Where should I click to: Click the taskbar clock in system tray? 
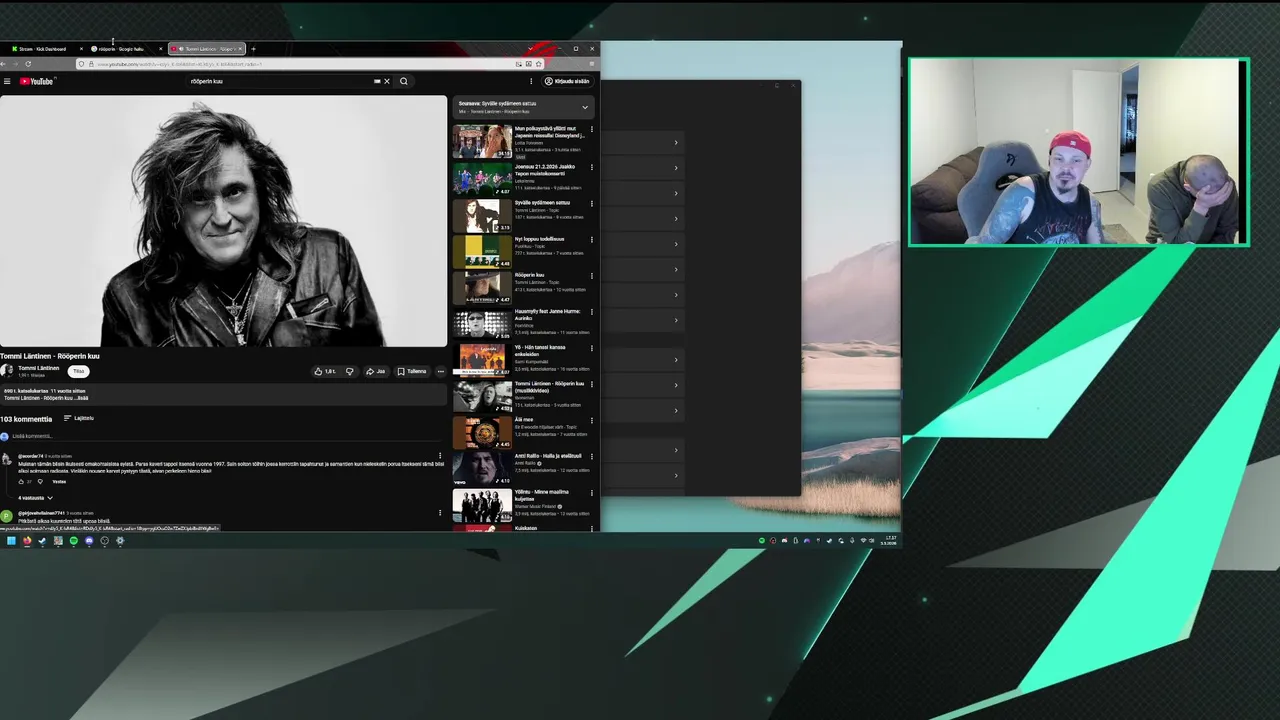point(890,541)
